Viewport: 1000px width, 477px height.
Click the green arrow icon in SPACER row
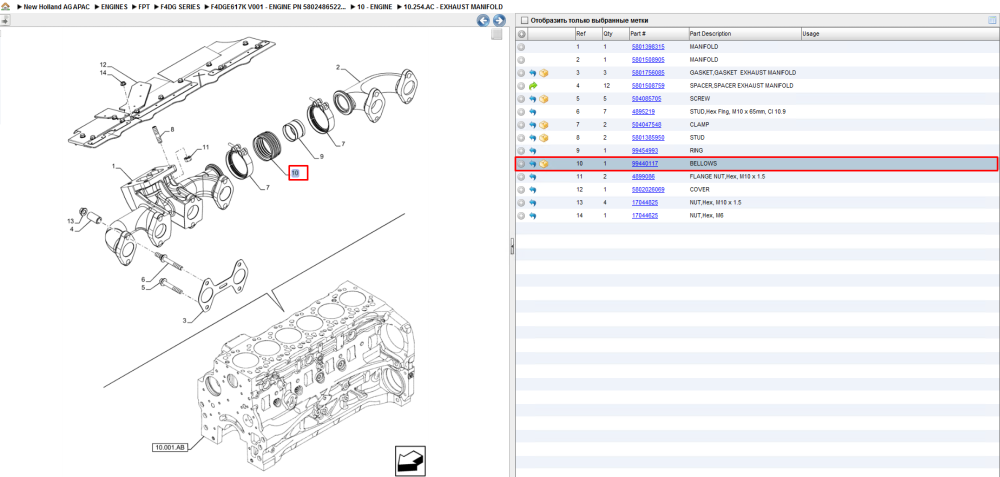pos(533,85)
